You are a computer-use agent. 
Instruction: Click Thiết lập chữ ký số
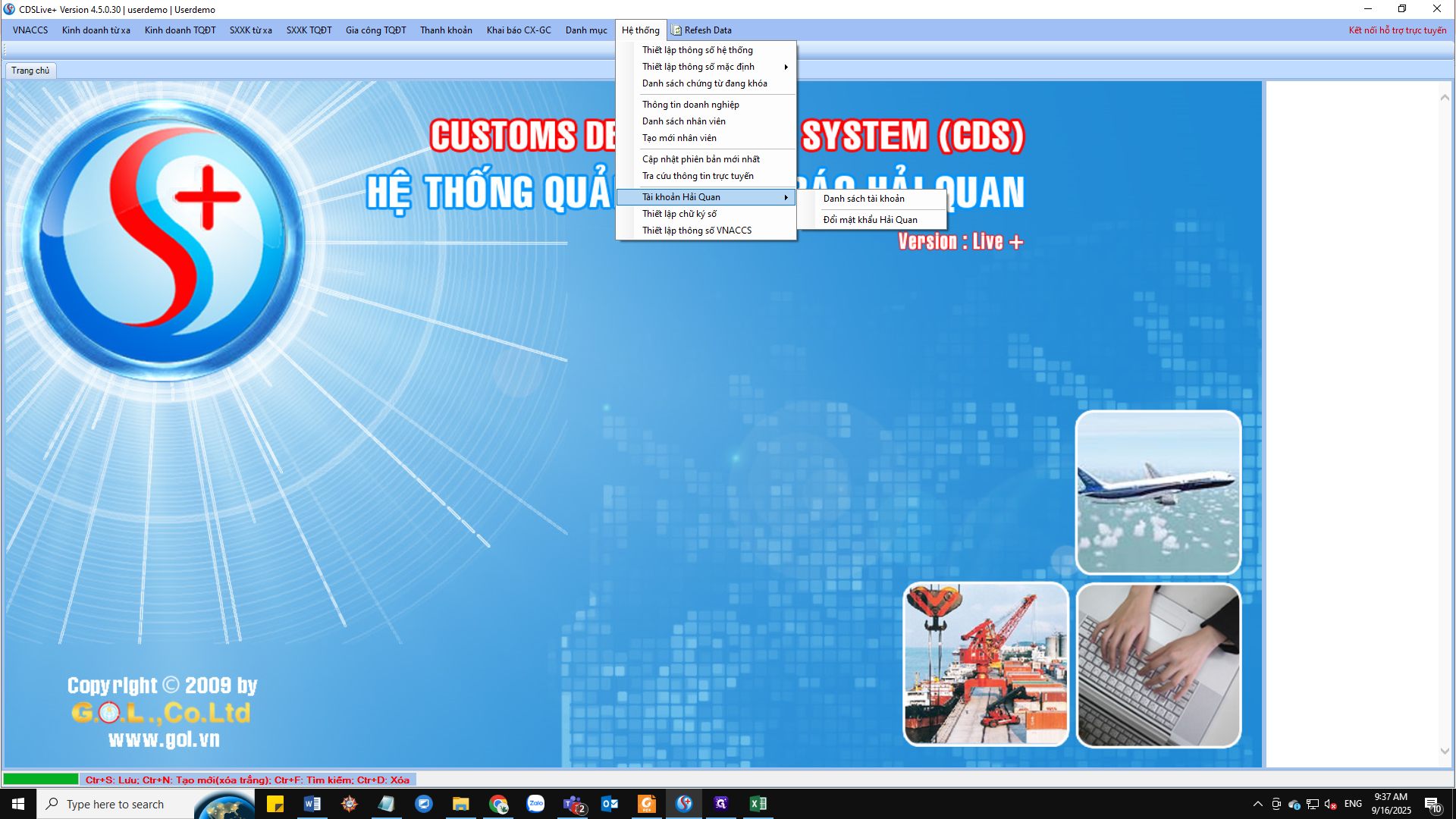pyautogui.click(x=679, y=214)
